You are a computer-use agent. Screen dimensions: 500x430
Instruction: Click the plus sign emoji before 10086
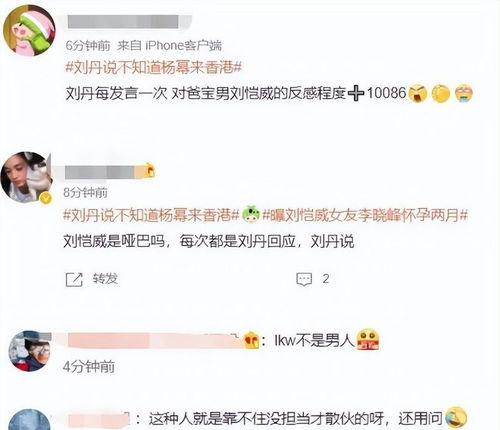pos(356,94)
